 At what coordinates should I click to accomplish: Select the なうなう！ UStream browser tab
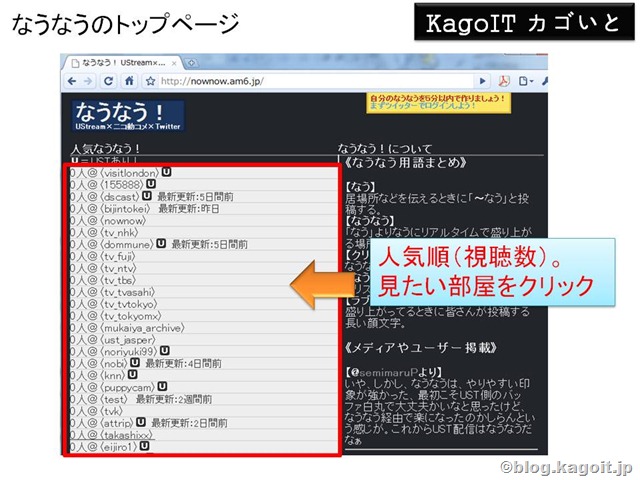tap(123, 63)
